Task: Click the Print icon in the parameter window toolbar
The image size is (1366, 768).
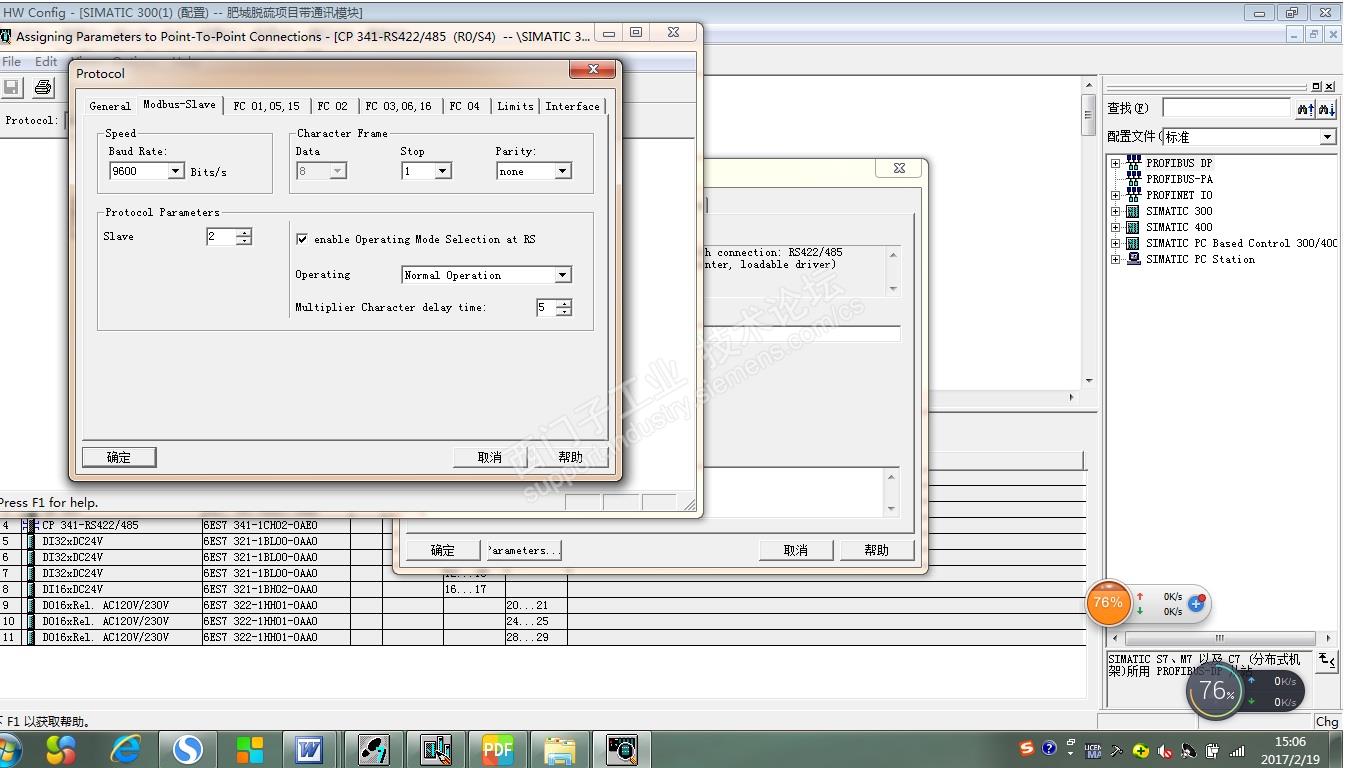Action: click(x=43, y=87)
